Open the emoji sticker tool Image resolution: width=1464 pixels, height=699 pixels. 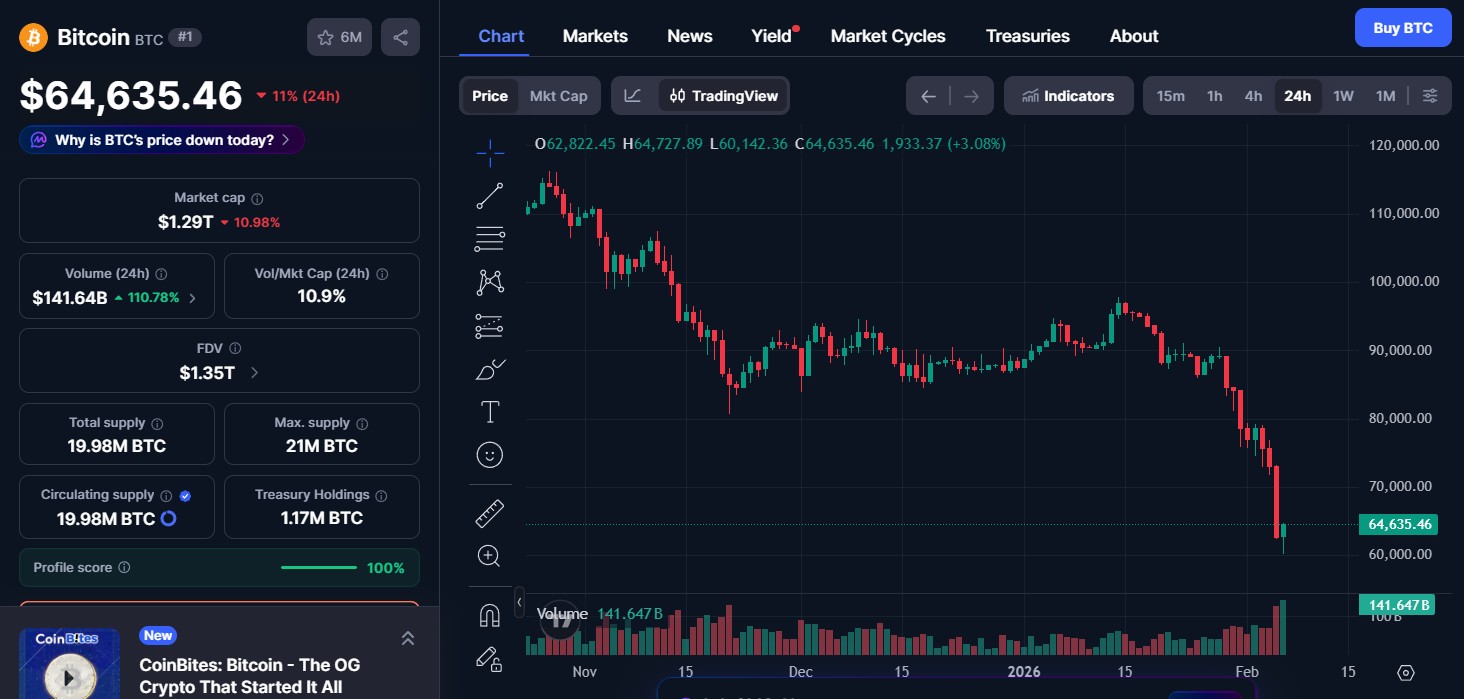pyautogui.click(x=489, y=455)
